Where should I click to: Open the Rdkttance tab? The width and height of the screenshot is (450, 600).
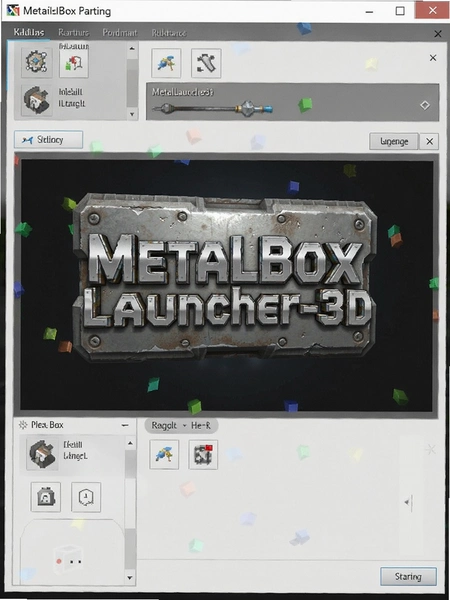point(169,33)
